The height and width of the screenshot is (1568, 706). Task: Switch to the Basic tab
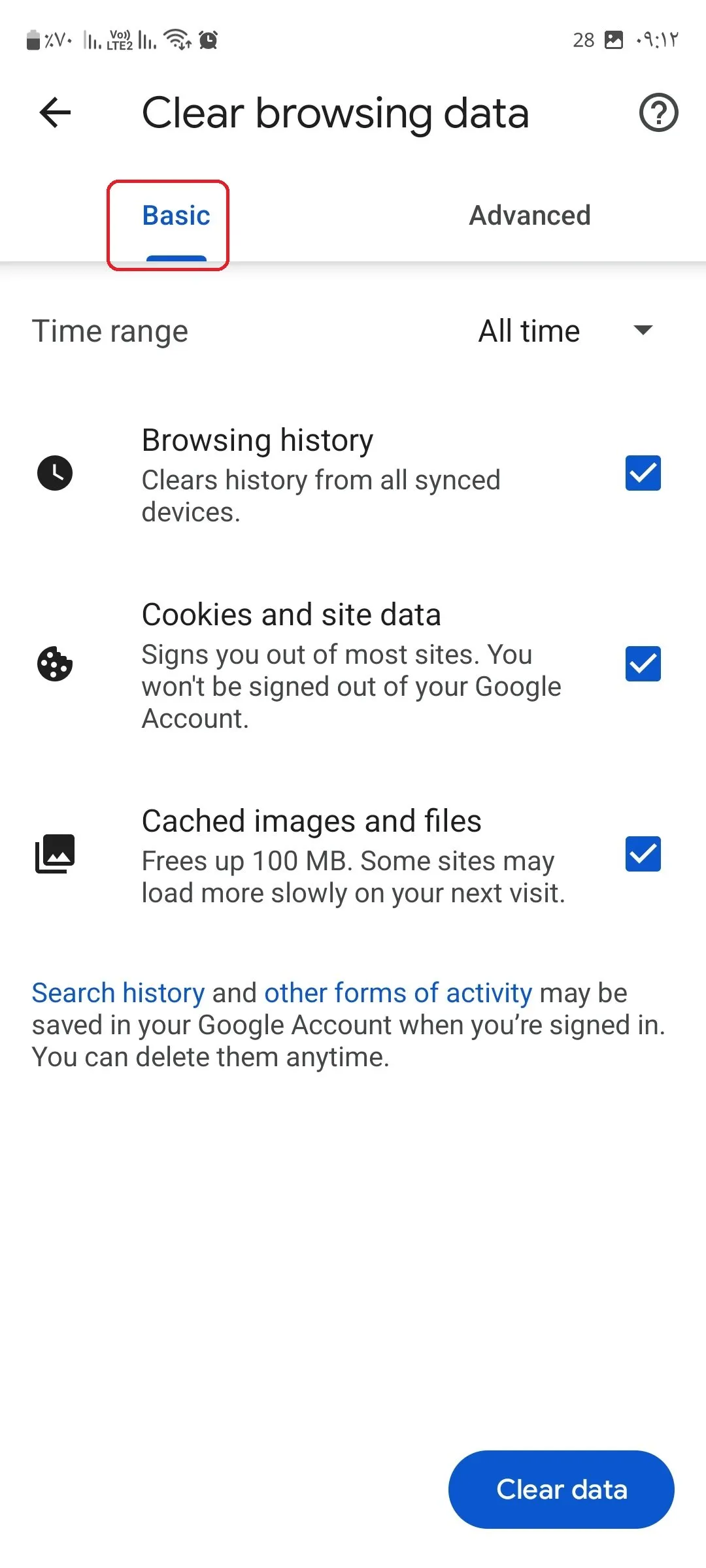(176, 216)
